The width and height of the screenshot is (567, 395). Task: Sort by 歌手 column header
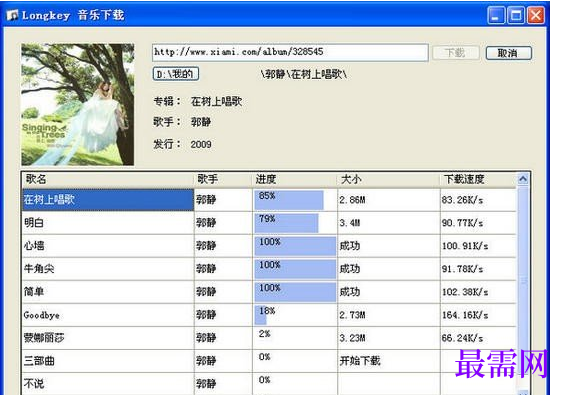pos(223,179)
